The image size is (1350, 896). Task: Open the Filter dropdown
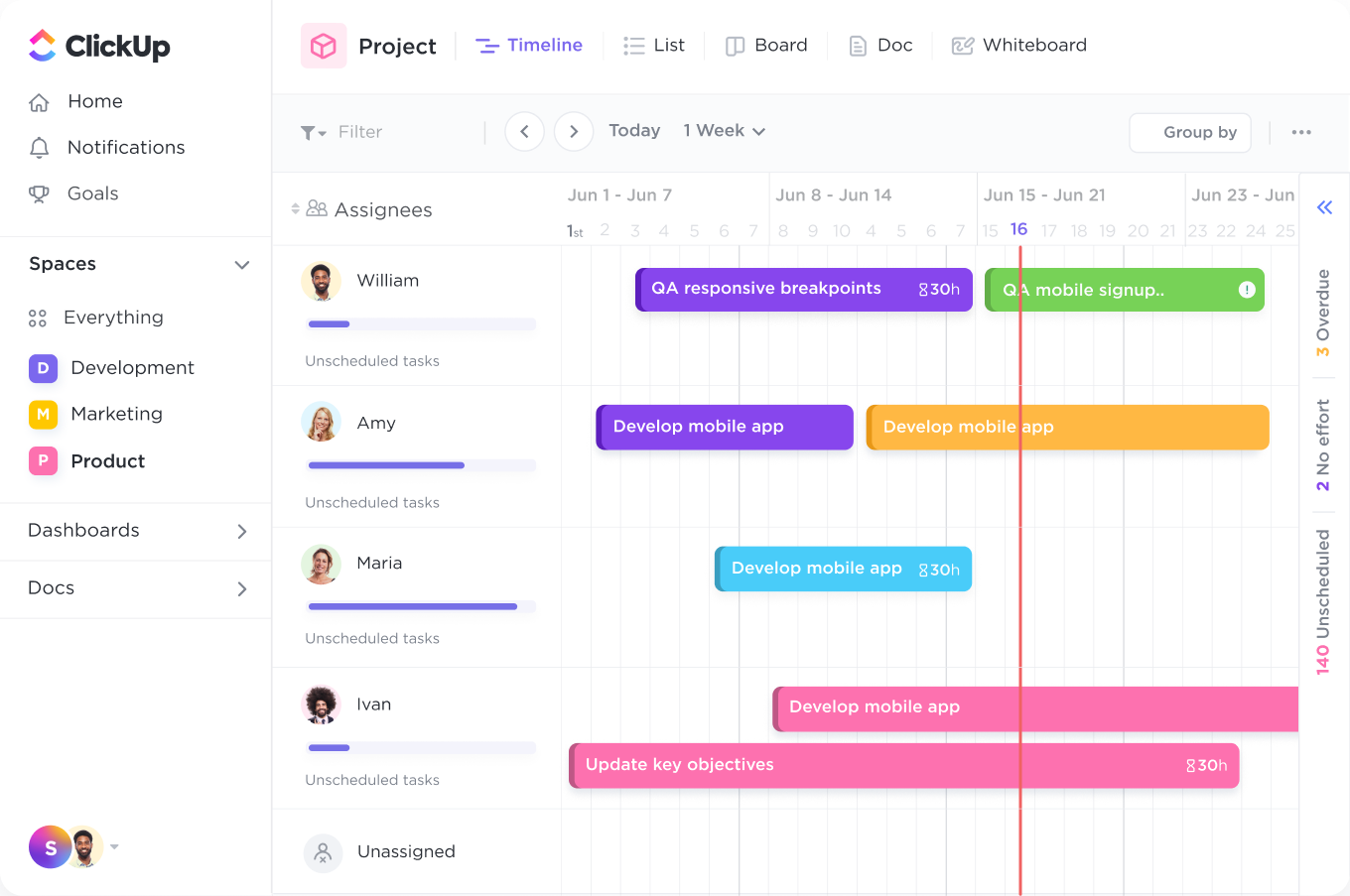point(341,132)
